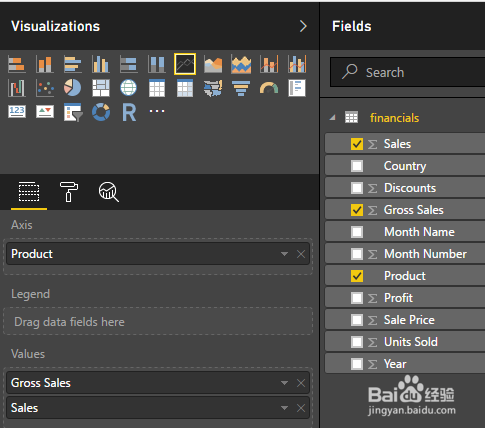Click the Fields Search box

click(408, 72)
